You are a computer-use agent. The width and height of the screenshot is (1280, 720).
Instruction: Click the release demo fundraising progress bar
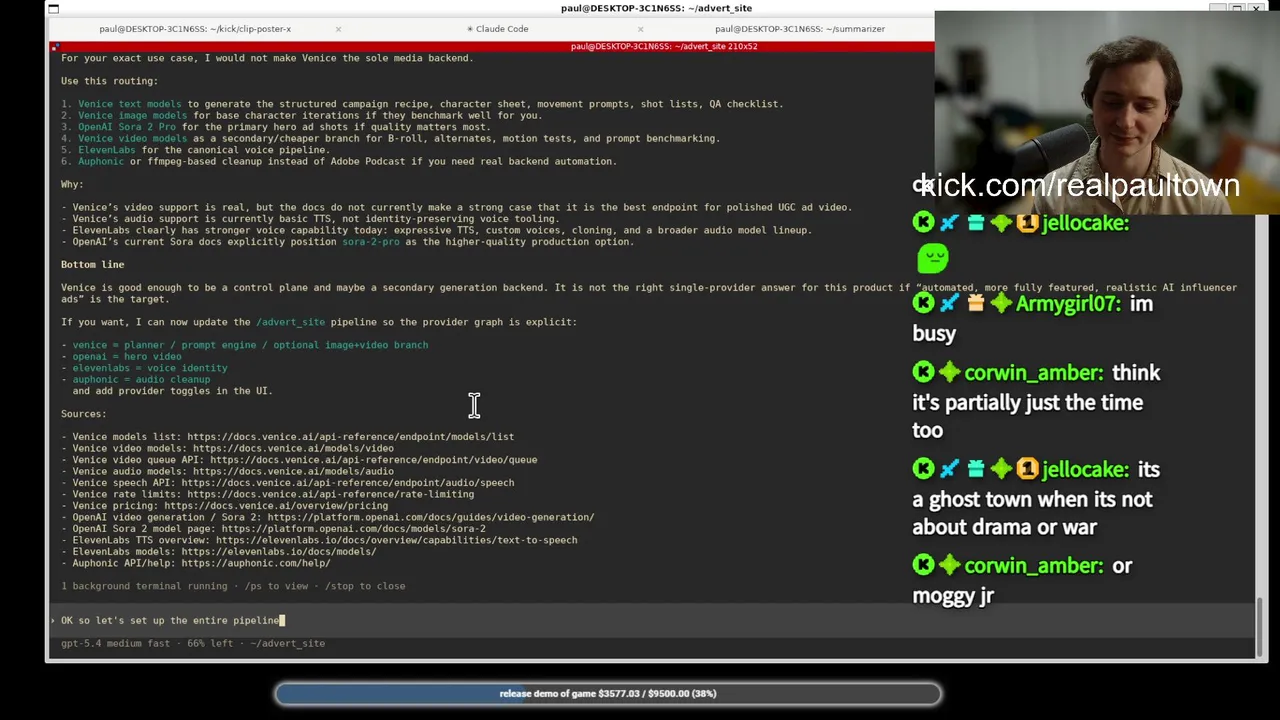[608, 693]
